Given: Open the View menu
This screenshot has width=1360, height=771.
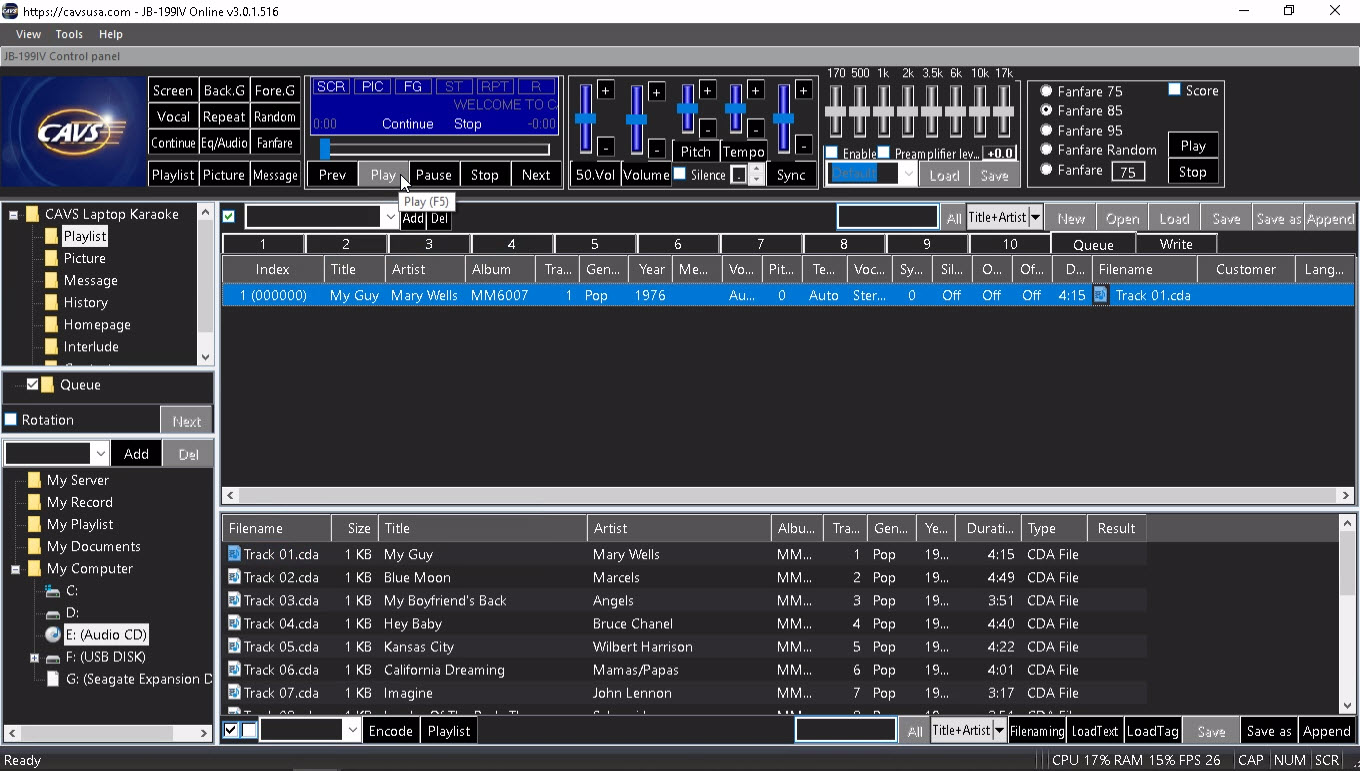Looking at the screenshot, I should [28, 34].
